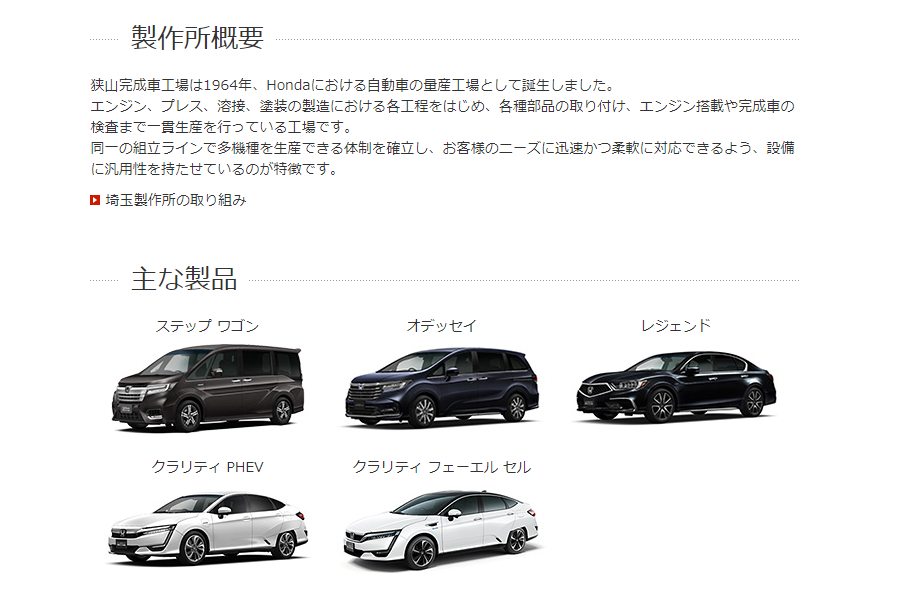This screenshot has height=610, width=911.
Task: Click the オデッセイ product label
Action: (442, 326)
